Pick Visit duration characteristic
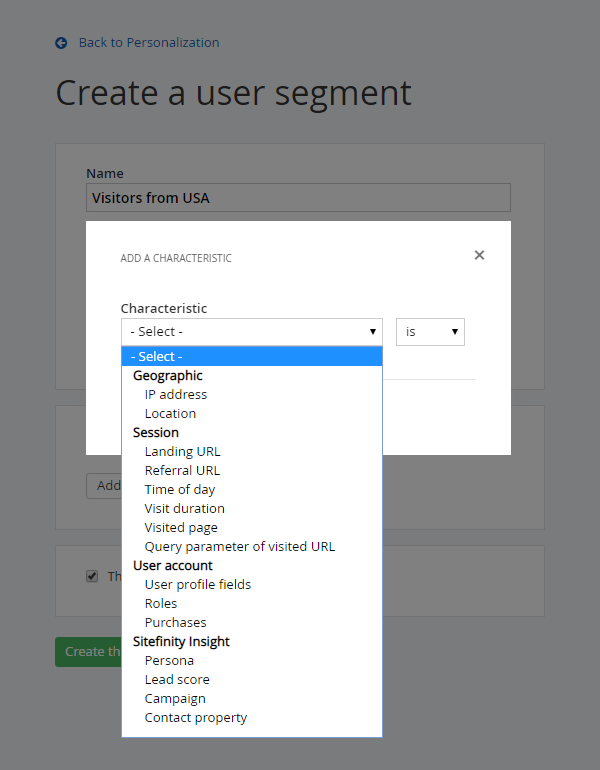 [x=184, y=509]
